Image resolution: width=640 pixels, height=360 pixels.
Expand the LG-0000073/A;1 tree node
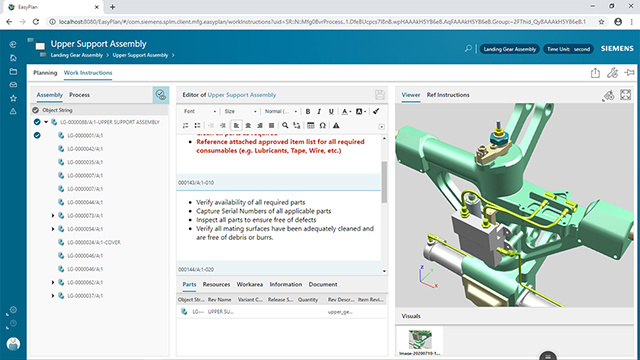(x=53, y=216)
